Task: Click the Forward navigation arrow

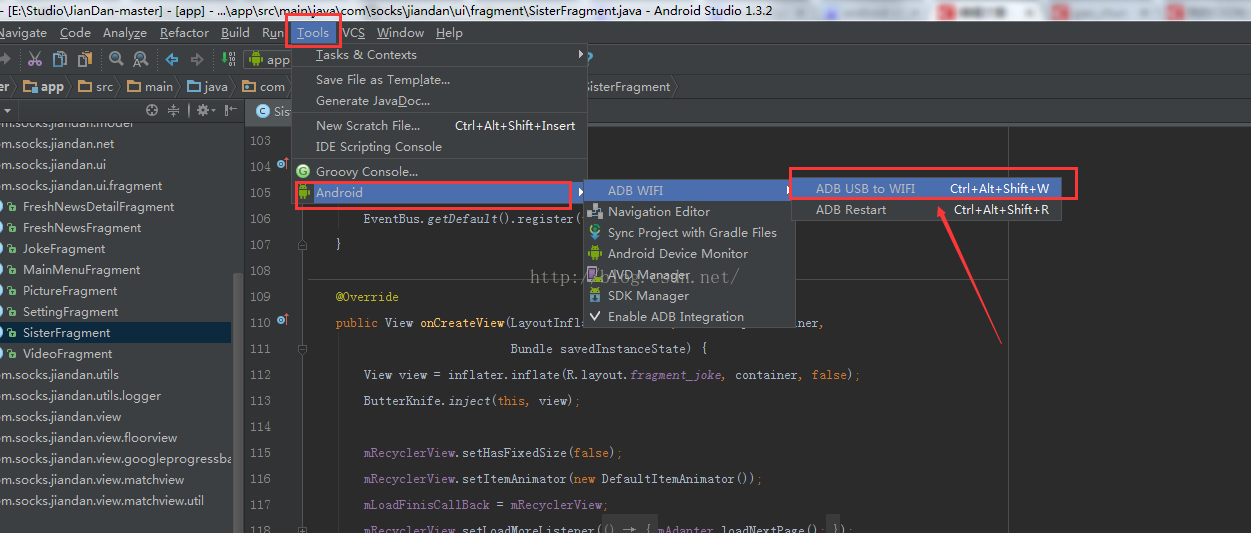Action: 197,59
